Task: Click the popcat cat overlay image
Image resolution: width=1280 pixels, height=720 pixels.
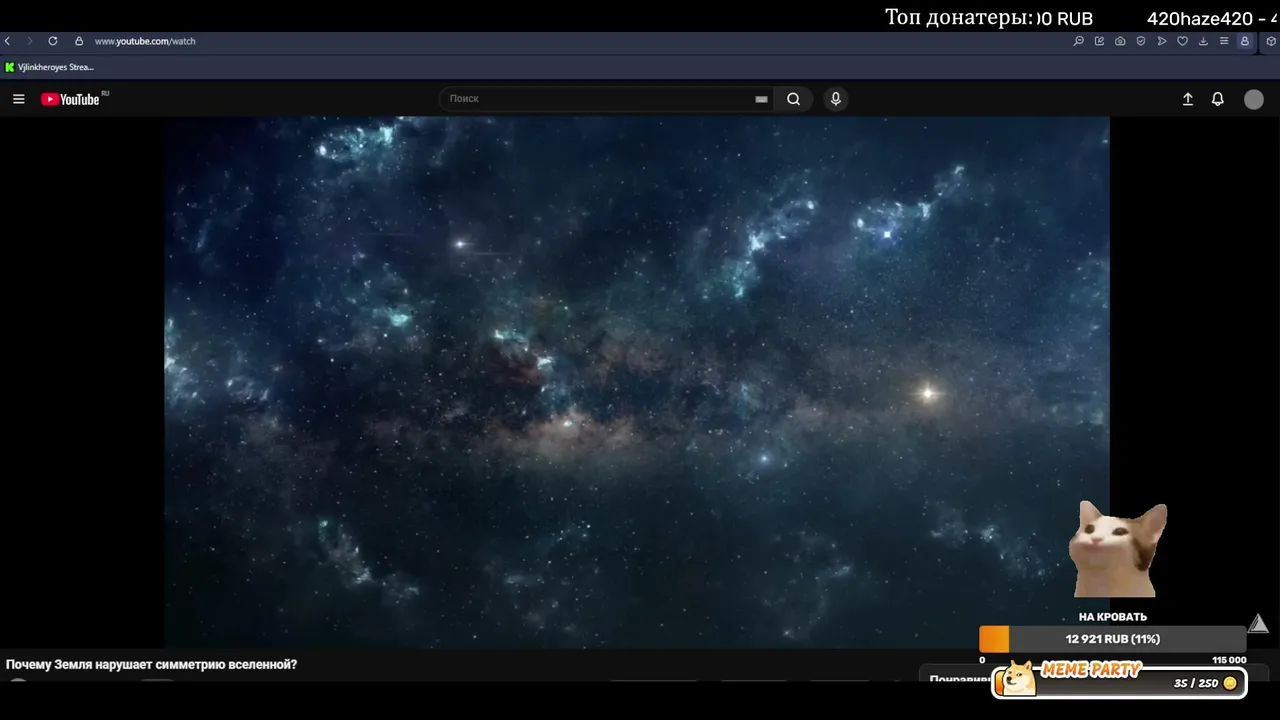Action: tap(1119, 549)
